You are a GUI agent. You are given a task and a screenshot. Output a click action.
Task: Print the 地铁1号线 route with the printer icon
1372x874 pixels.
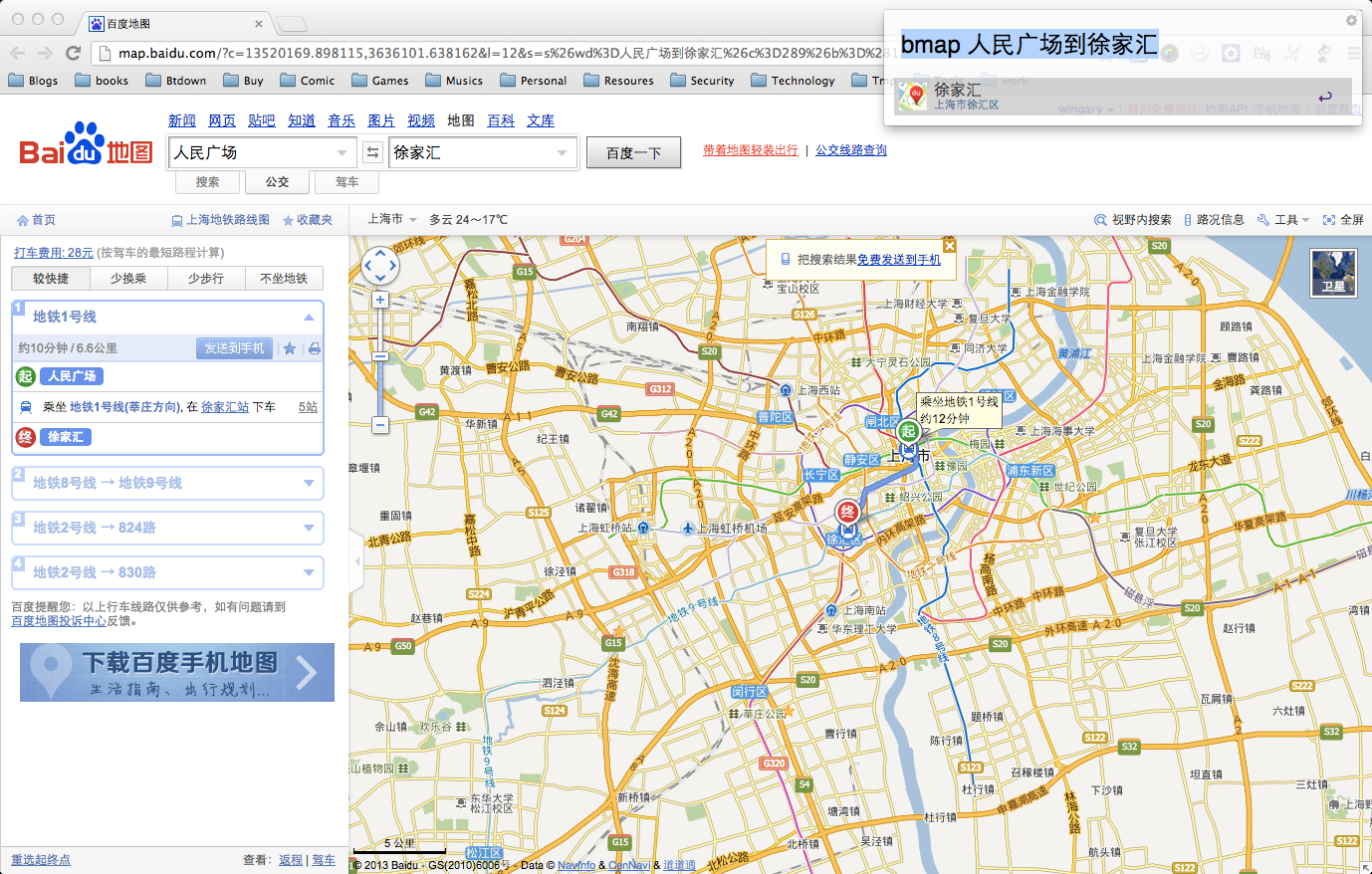315,348
